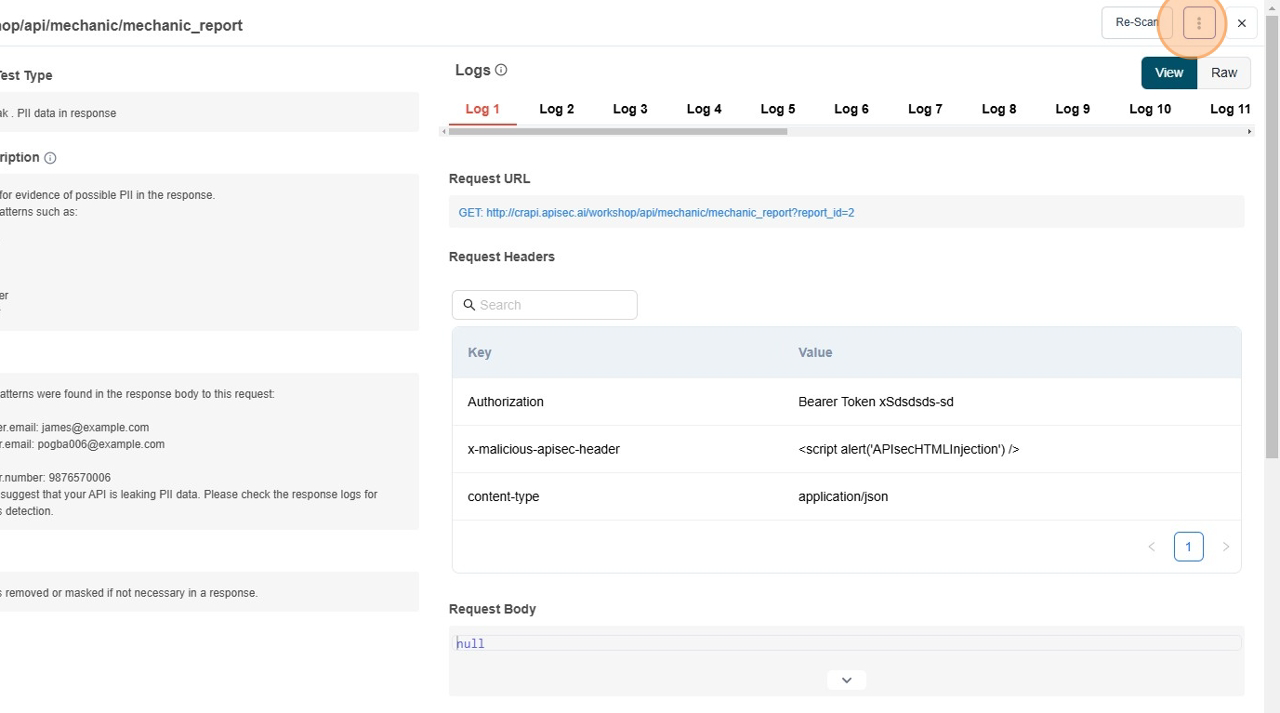
Task: Open the Log 2 tab
Action: click(556, 109)
